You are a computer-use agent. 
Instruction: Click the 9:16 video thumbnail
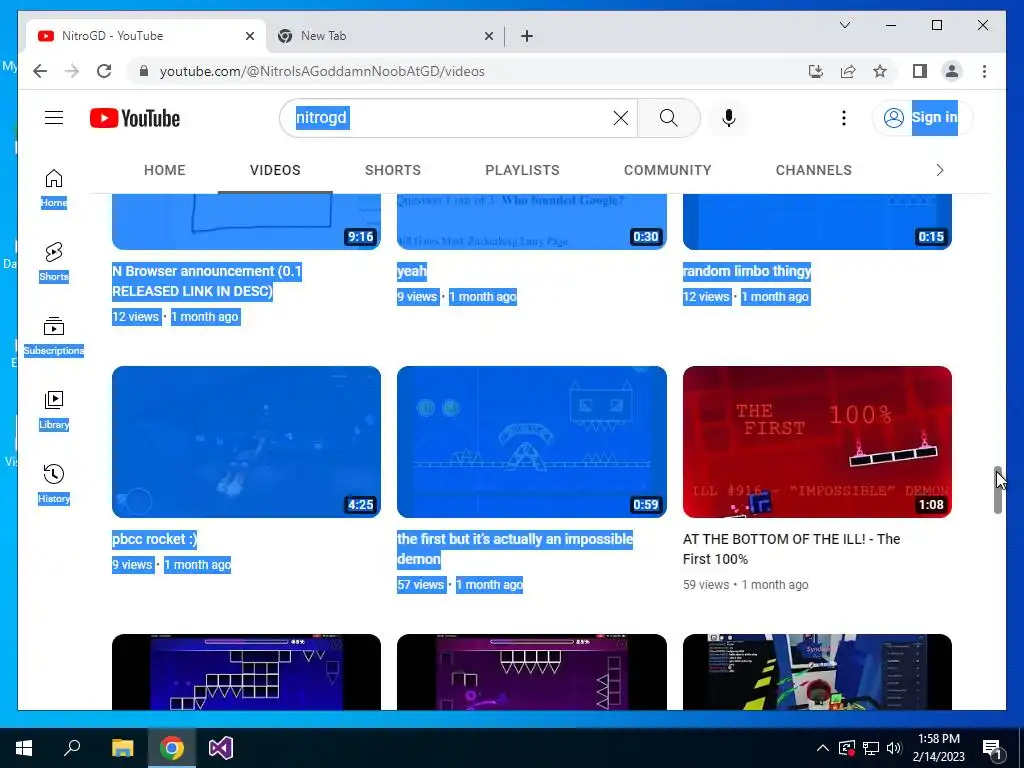pos(246,222)
